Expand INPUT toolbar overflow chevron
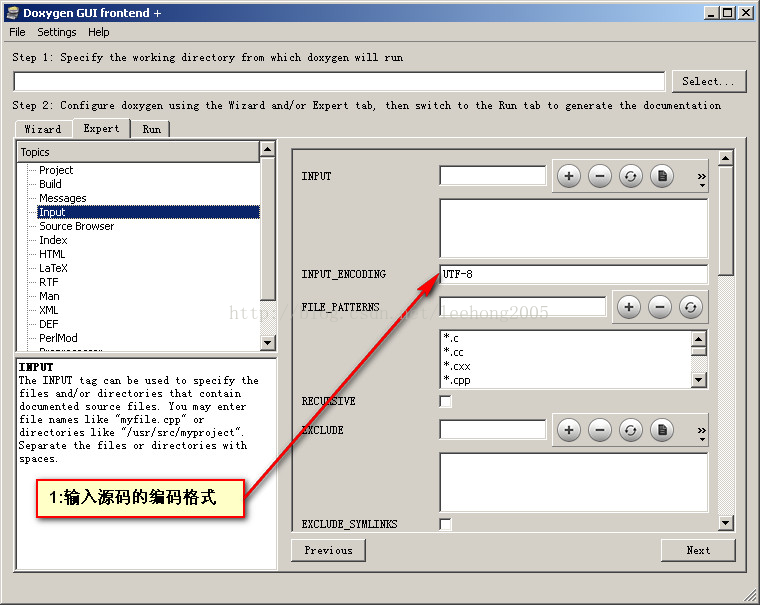The image size is (760, 605). pos(701,178)
